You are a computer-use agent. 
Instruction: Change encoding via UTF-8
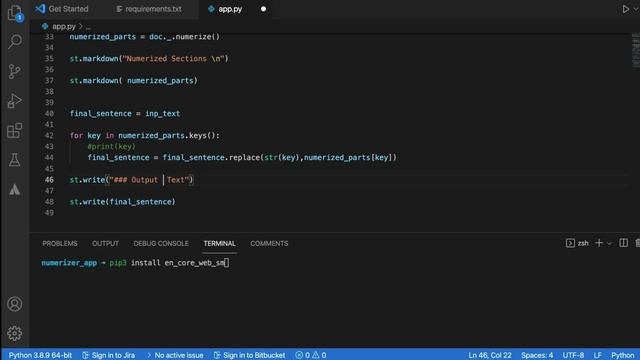pyautogui.click(x=573, y=355)
